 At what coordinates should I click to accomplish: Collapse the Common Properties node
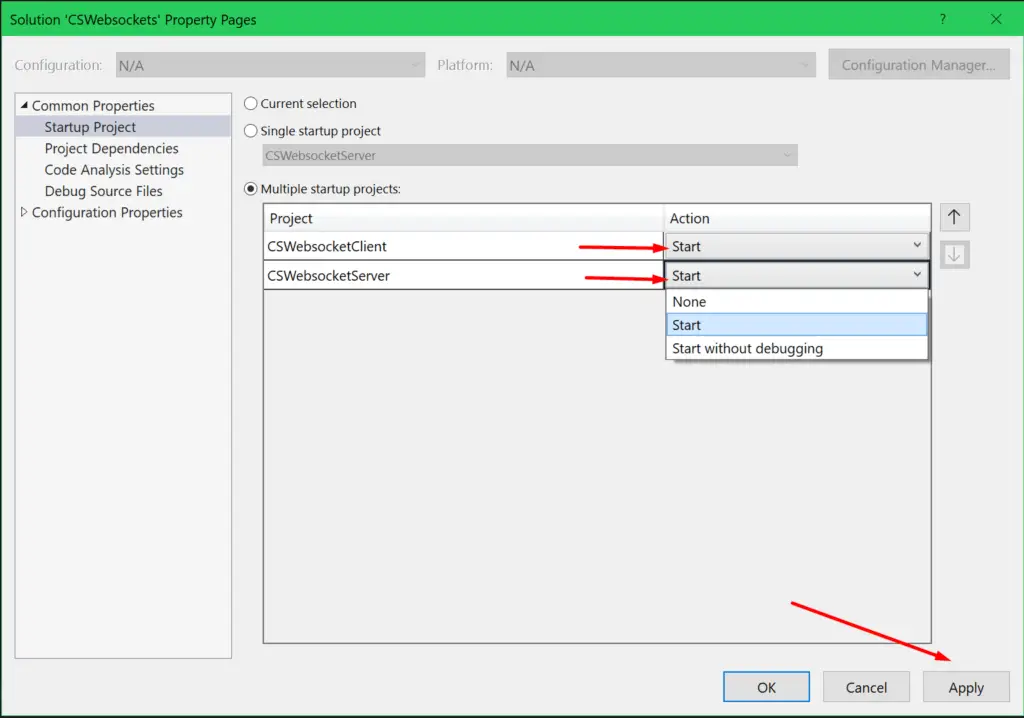pos(22,105)
